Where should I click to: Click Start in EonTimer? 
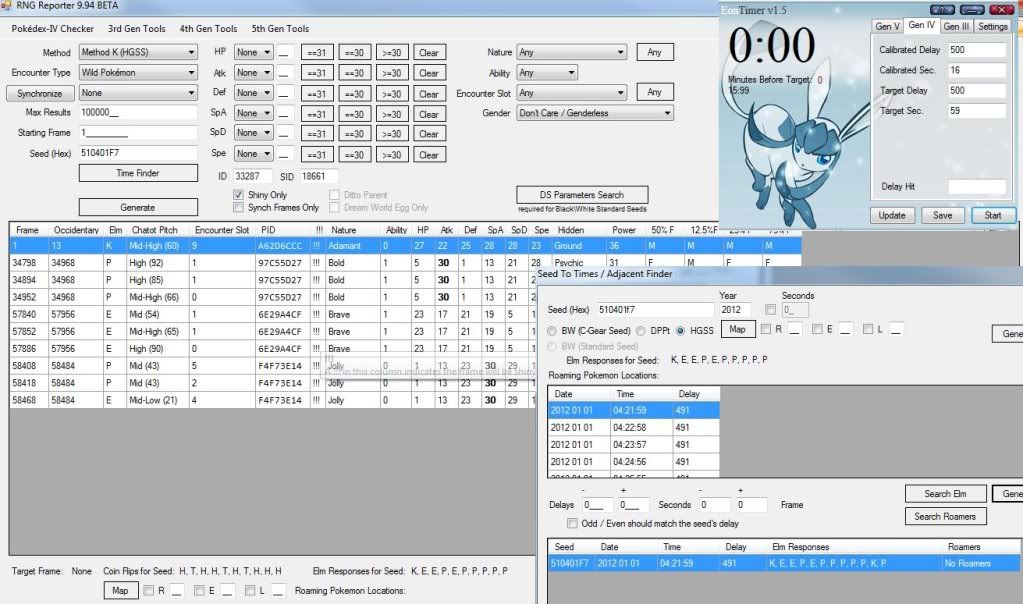point(992,215)
